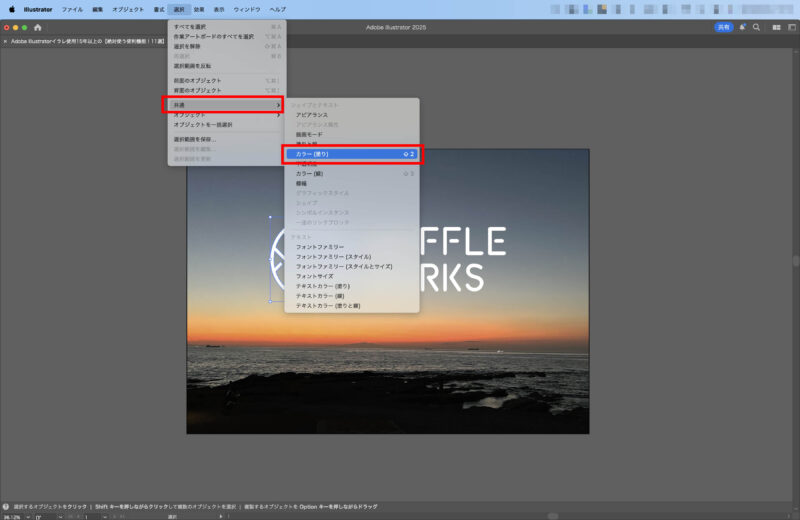Choose フォントファミリー in the submenu
The height and width of the screenshot is (520, 800).
(x=319, y=247)
